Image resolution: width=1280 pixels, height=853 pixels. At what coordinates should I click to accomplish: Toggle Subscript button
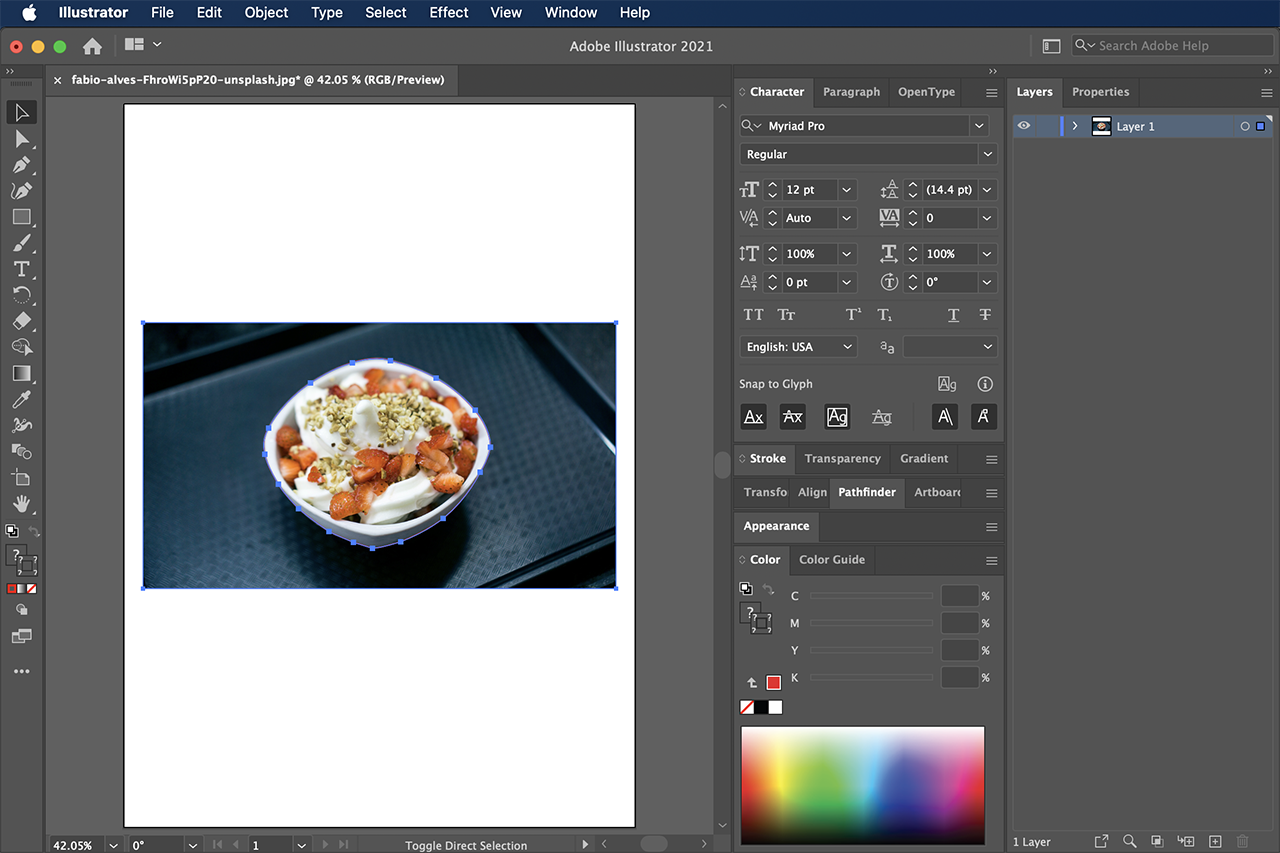pos(885,315)
